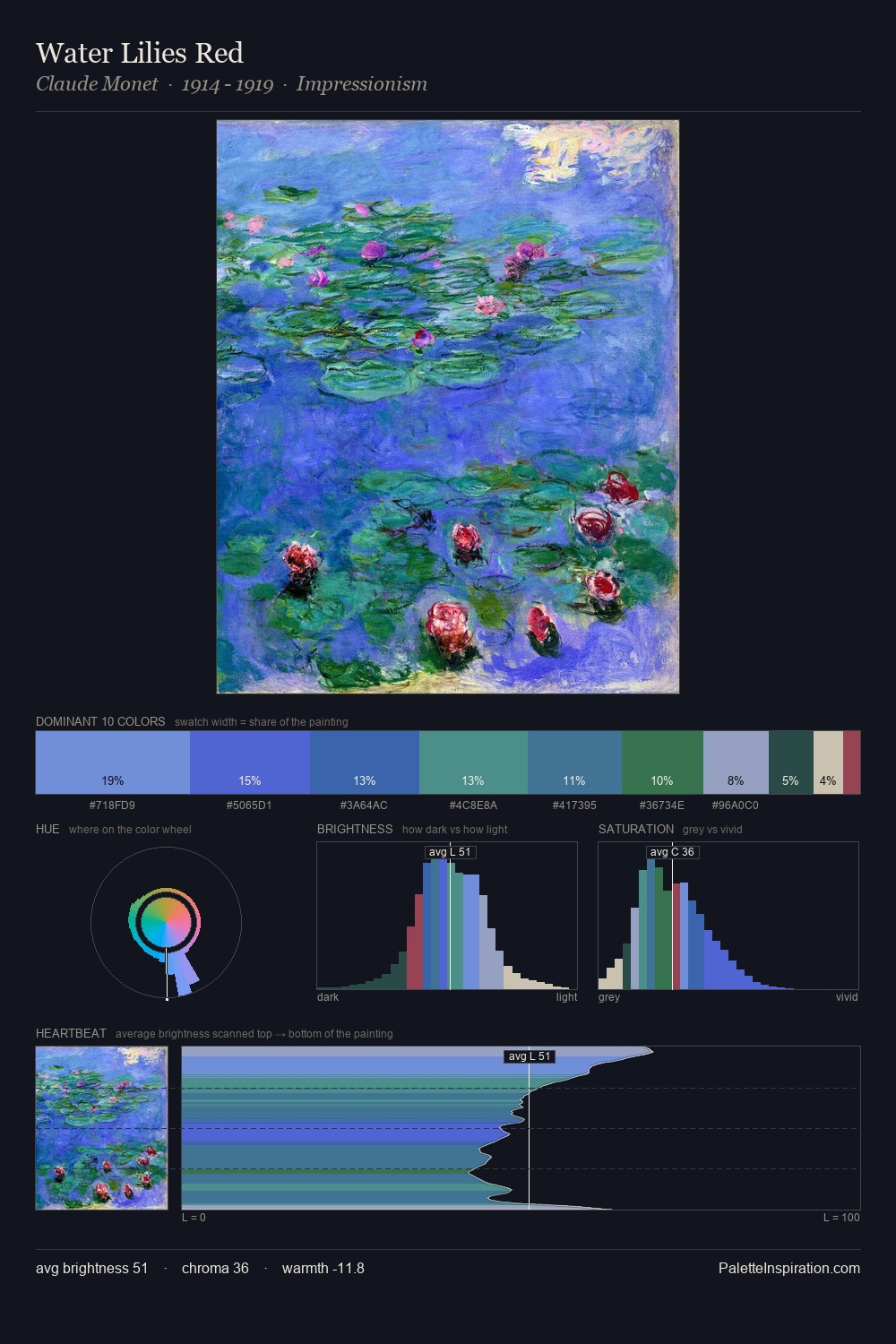Click the 'light' axis label
The height and width of the screenshot is (1344, 896).
(567, 997)
